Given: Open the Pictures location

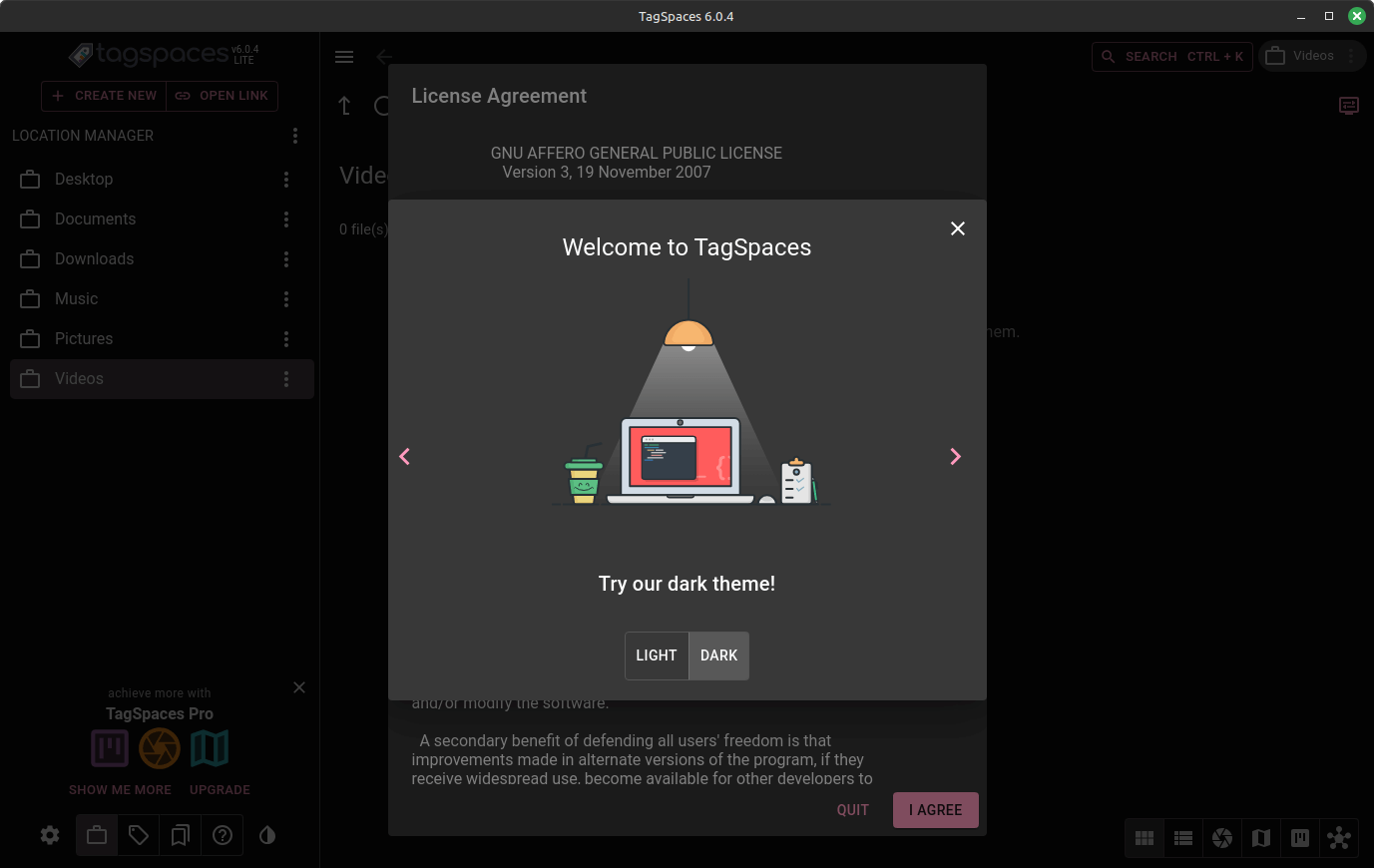Looking at the screenshot, I should pos(84,339).
